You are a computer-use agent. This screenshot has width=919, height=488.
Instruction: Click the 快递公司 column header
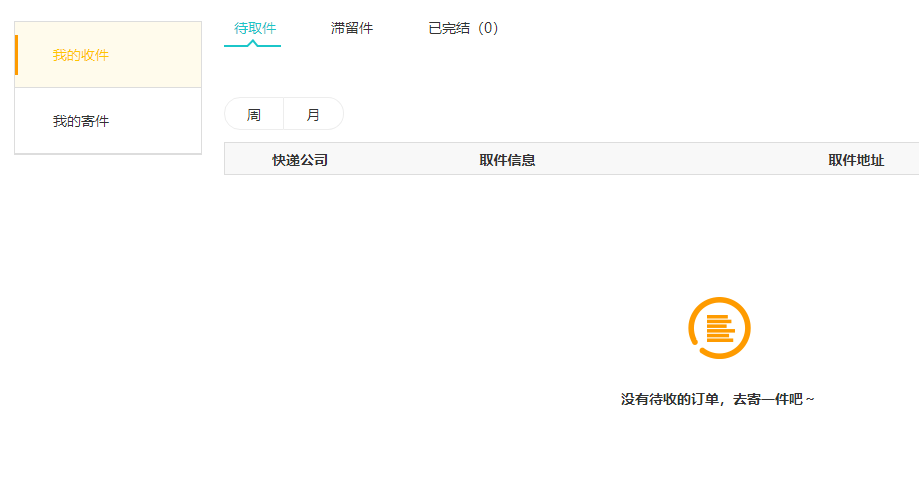299,160
